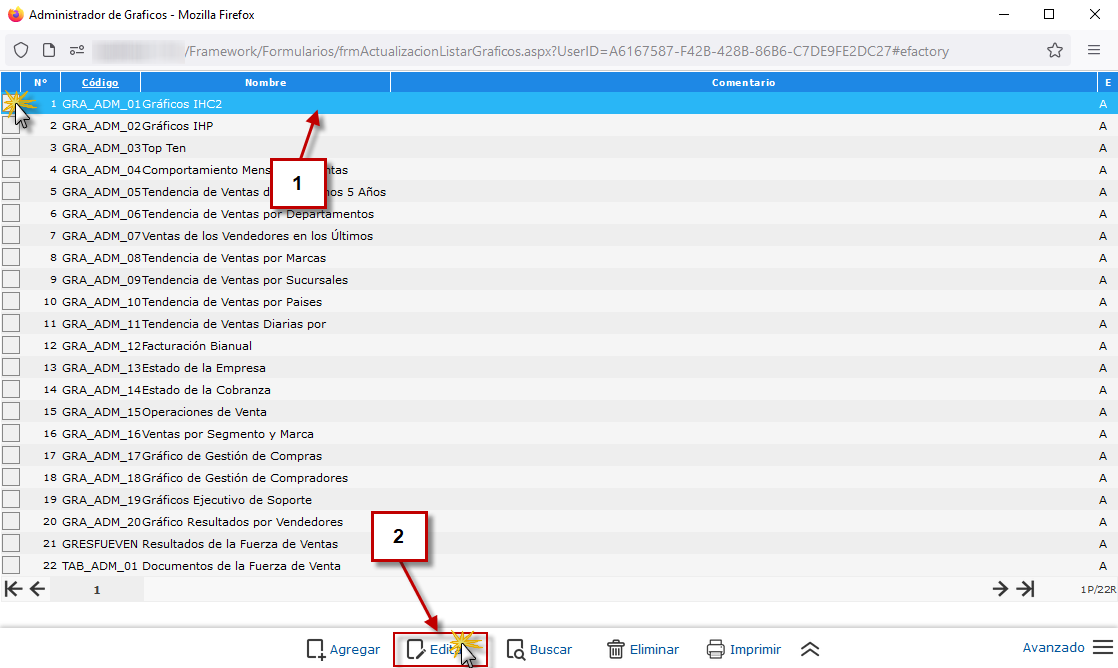Toggle checkbox for GRESFUEVEN row
1118x668 pixels.
[11, 544]
